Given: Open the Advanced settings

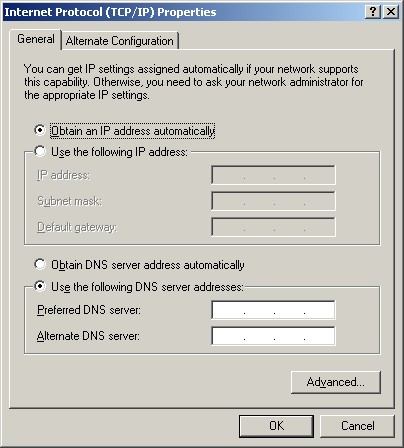Looking at the screenshot, I should pos(336,382).
